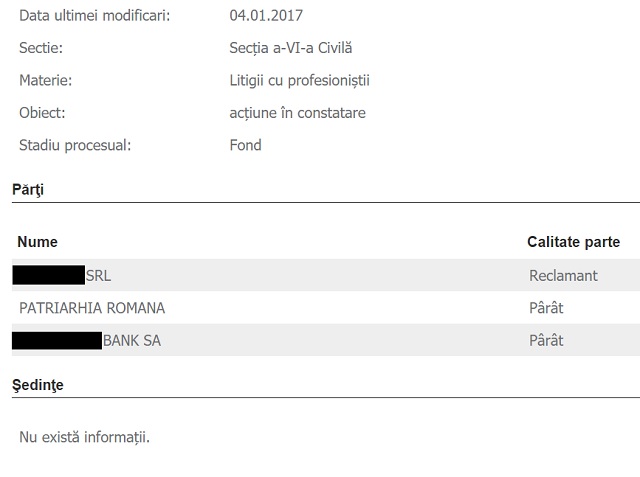Image resolution: width=640 pixels, height=477 pixels.
Task: Click the "Ședințe" section heading
Action: click(x=37, y=384)
